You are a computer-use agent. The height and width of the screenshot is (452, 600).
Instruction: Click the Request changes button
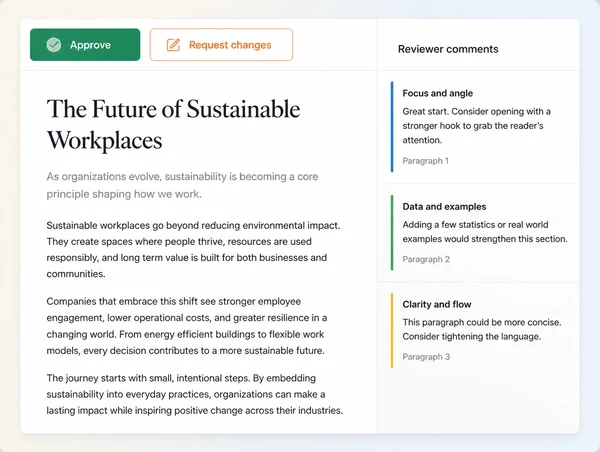coord(221,45)
